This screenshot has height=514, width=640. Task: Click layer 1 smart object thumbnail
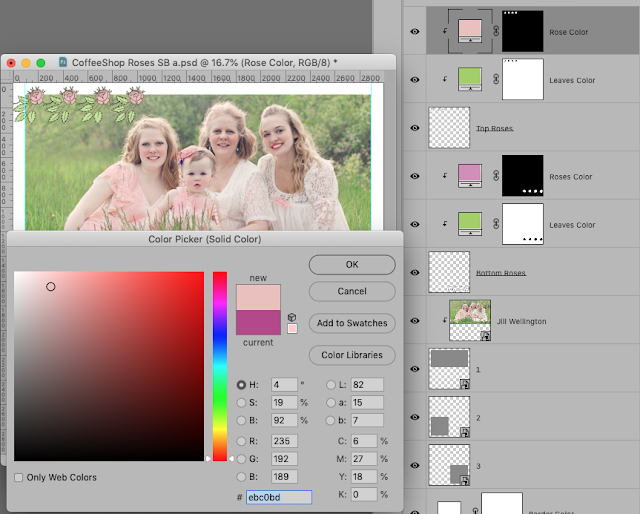click(x=449, y=369)
